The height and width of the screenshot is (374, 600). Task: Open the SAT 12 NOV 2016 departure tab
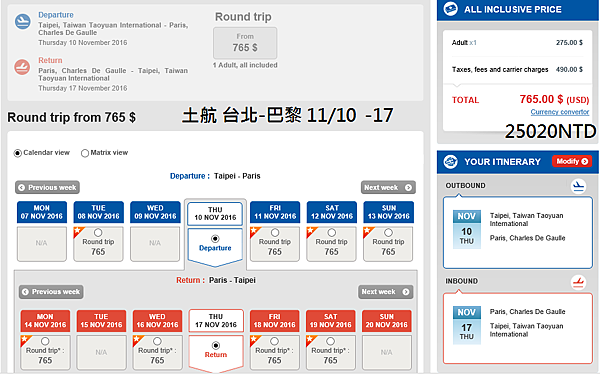tap(332, 212)
